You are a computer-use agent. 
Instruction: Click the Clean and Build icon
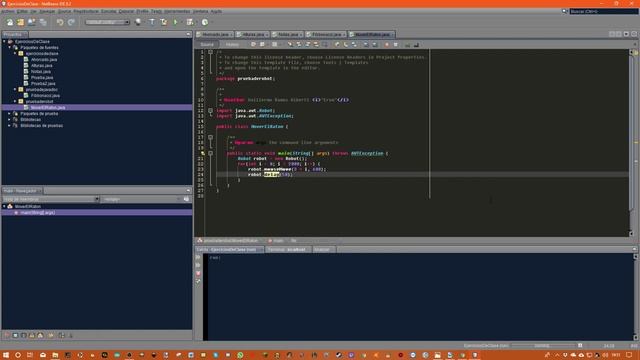pyautogui.click(x=163, y=22)
